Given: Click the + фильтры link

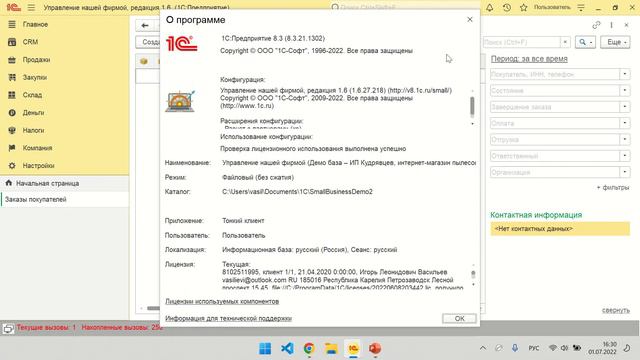Looking at the screenshot, I should click(x=613, y=187).
